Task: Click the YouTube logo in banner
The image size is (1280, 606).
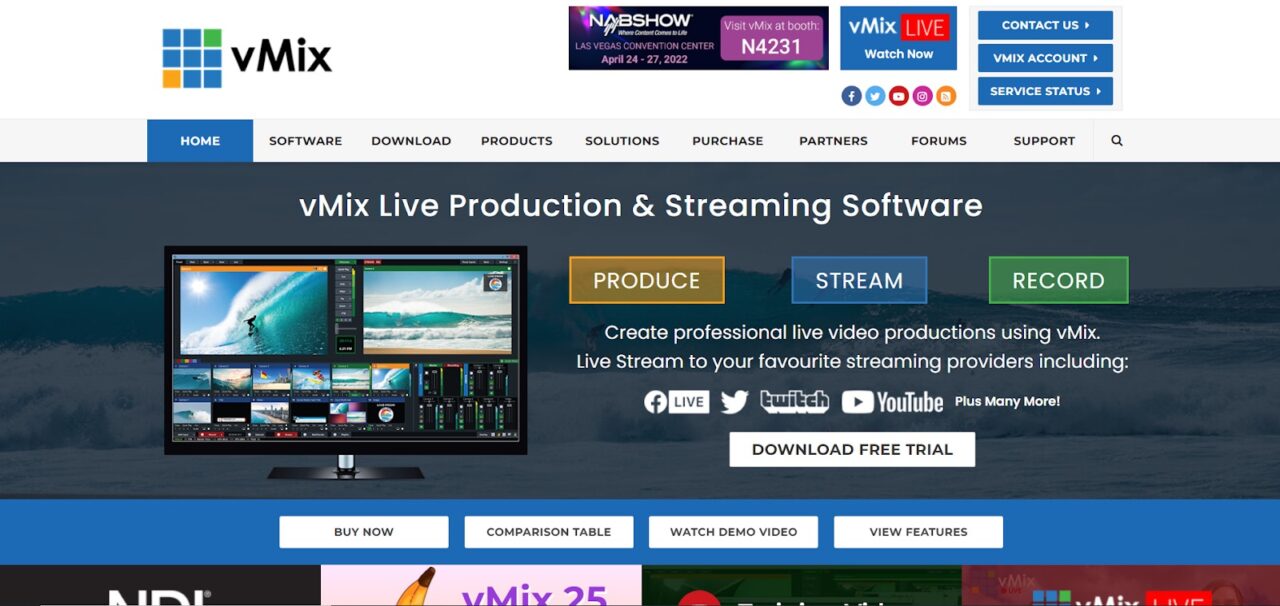Action: (x=892, y=402)
